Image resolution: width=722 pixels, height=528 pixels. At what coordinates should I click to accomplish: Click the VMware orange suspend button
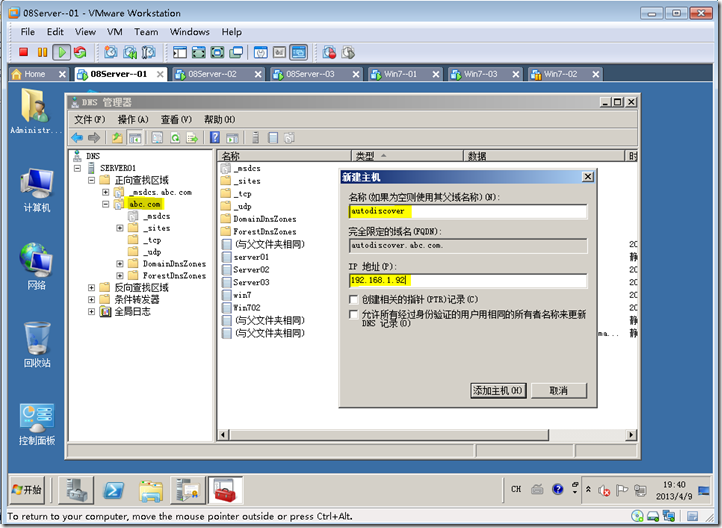tap(42, 52)
